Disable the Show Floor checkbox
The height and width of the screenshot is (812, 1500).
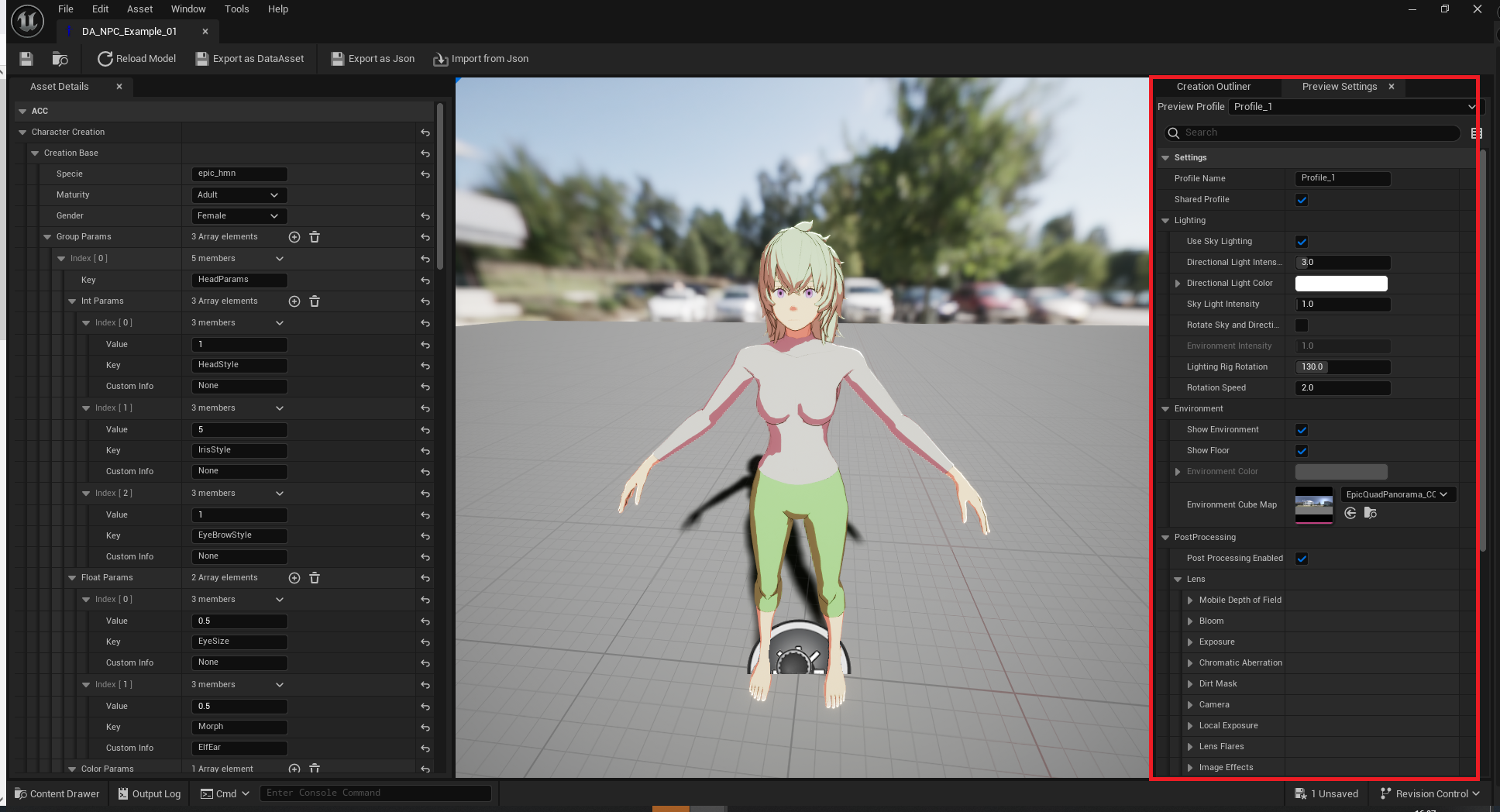tap(1302, 450)
